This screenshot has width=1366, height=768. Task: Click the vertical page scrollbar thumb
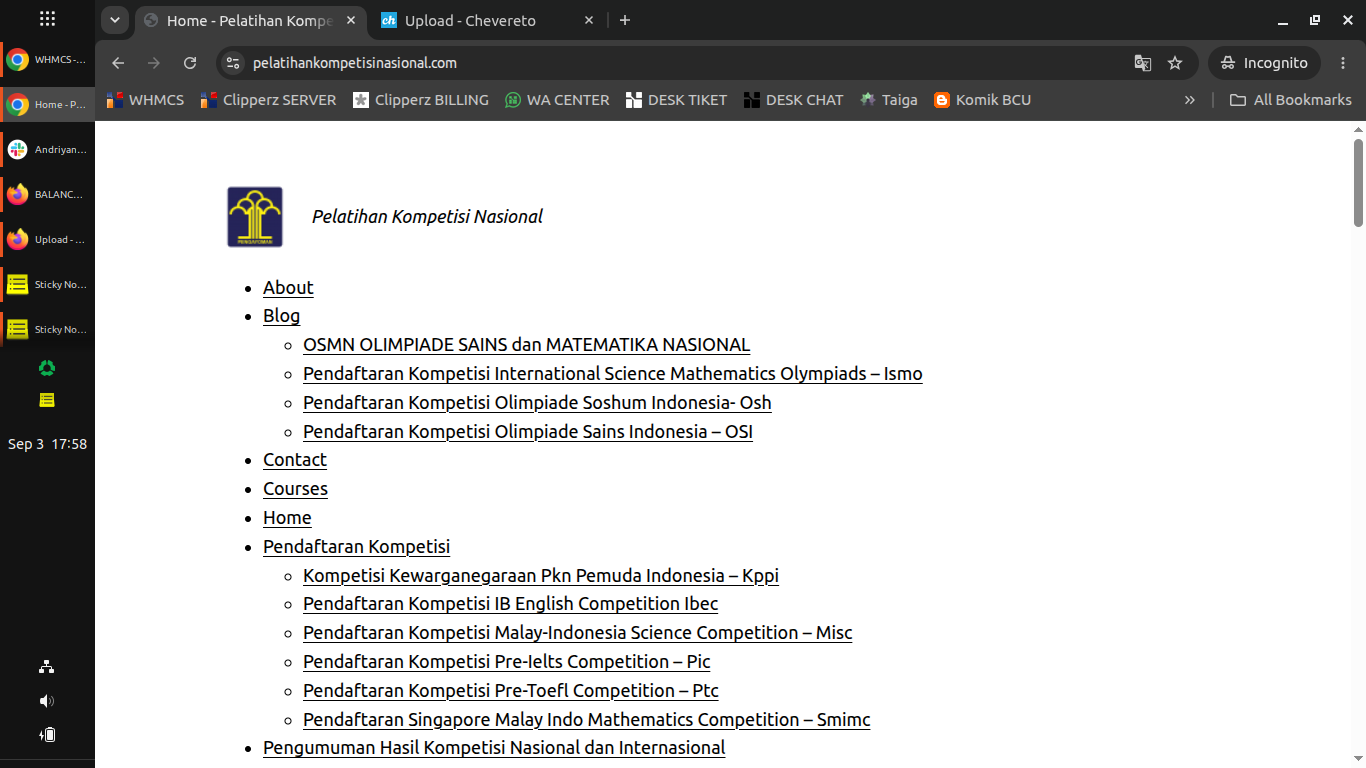point(1359,183)
